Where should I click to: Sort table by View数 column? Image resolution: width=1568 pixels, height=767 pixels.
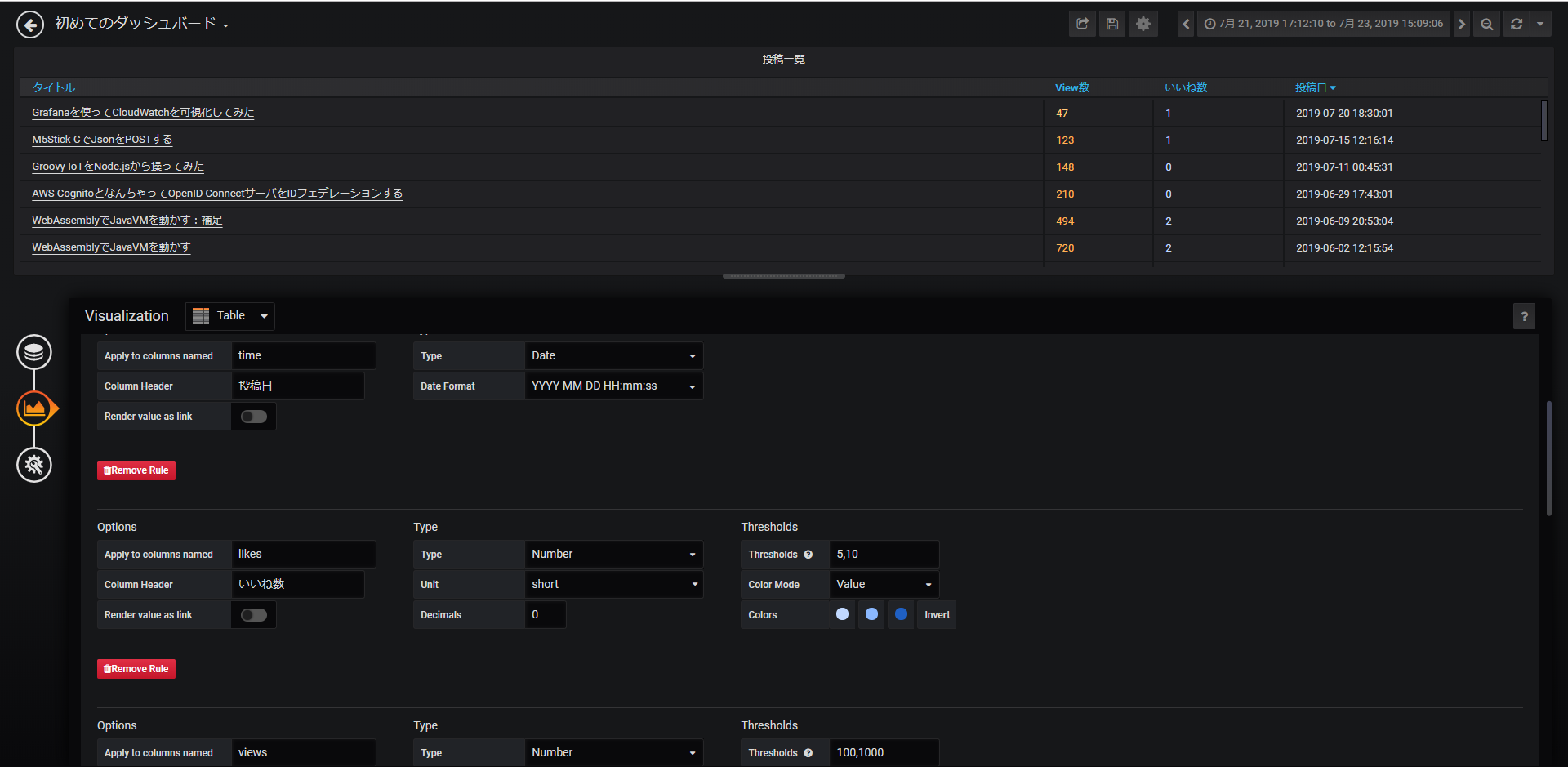tap(1072, 87)
